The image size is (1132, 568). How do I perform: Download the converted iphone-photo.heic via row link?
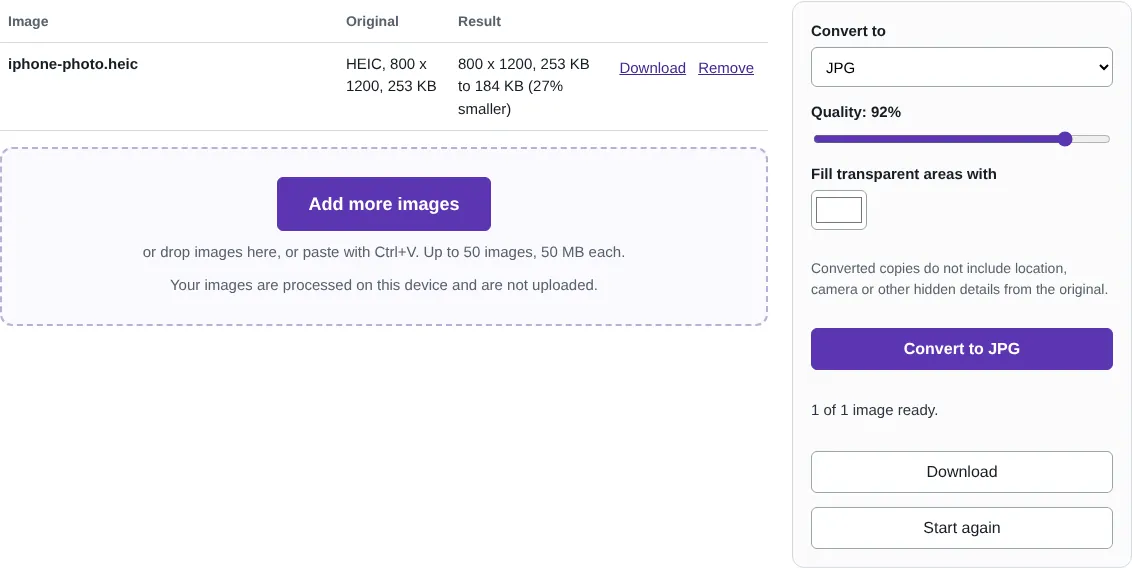tap(652, 68)
